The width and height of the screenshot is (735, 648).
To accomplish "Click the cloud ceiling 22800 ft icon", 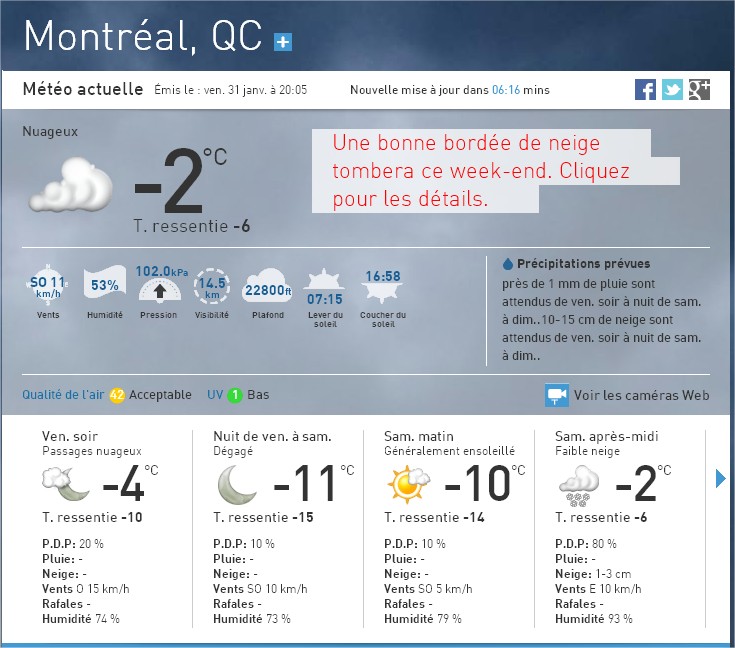I will [x=267, y=289].
